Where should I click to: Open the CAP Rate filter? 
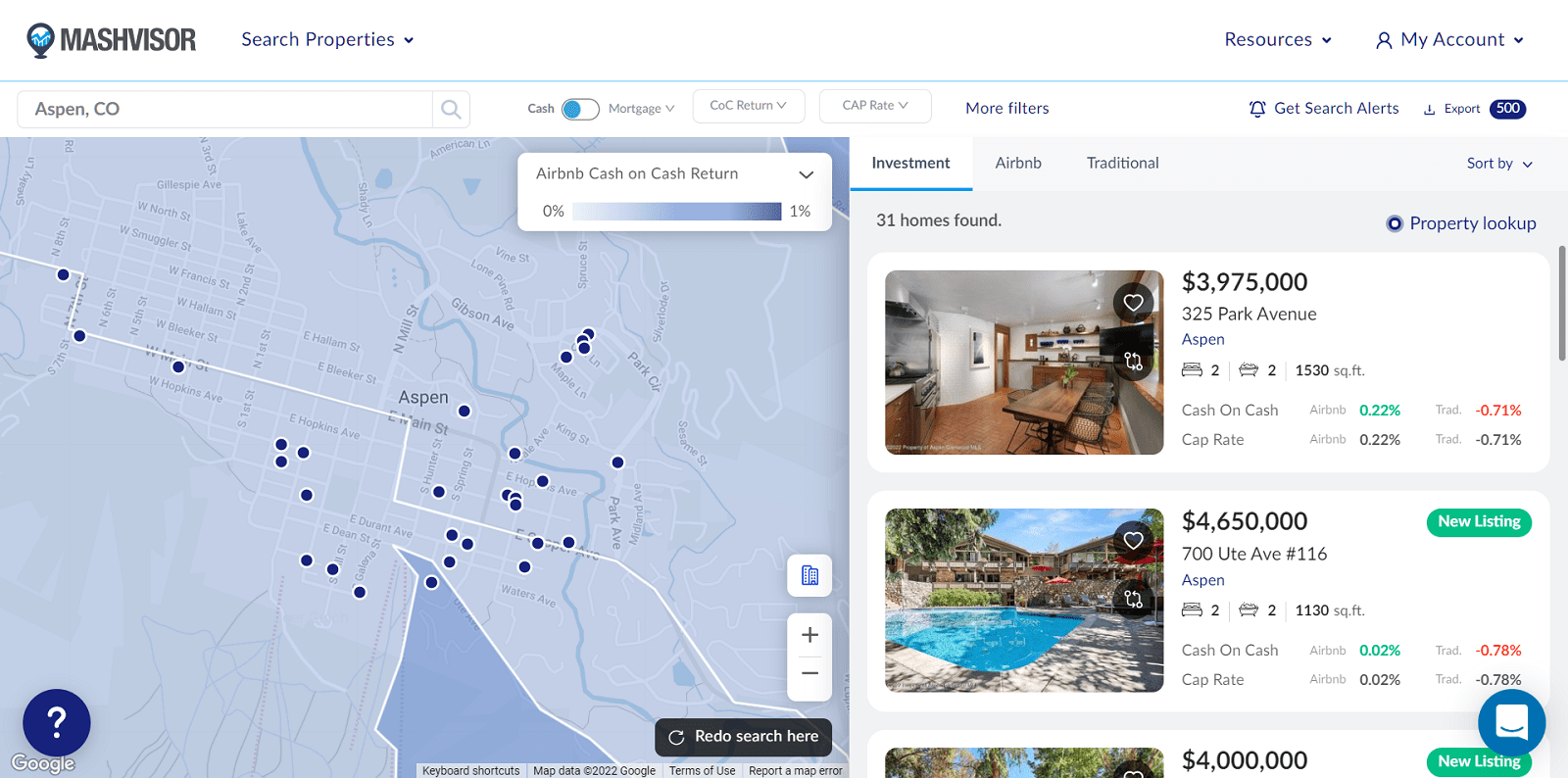(x=875, y=106)
